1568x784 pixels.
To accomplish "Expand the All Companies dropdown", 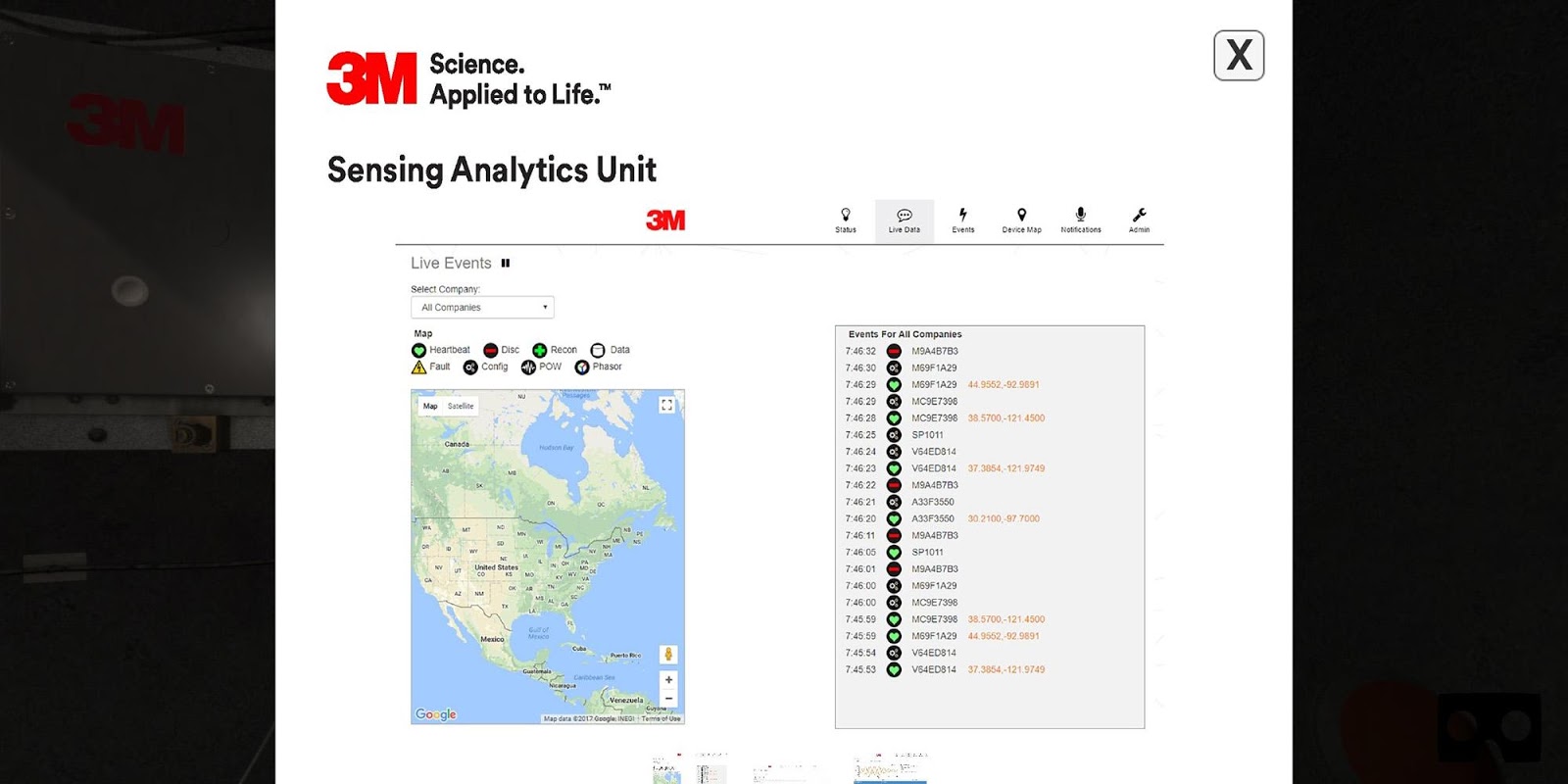I will coord(482,307).
